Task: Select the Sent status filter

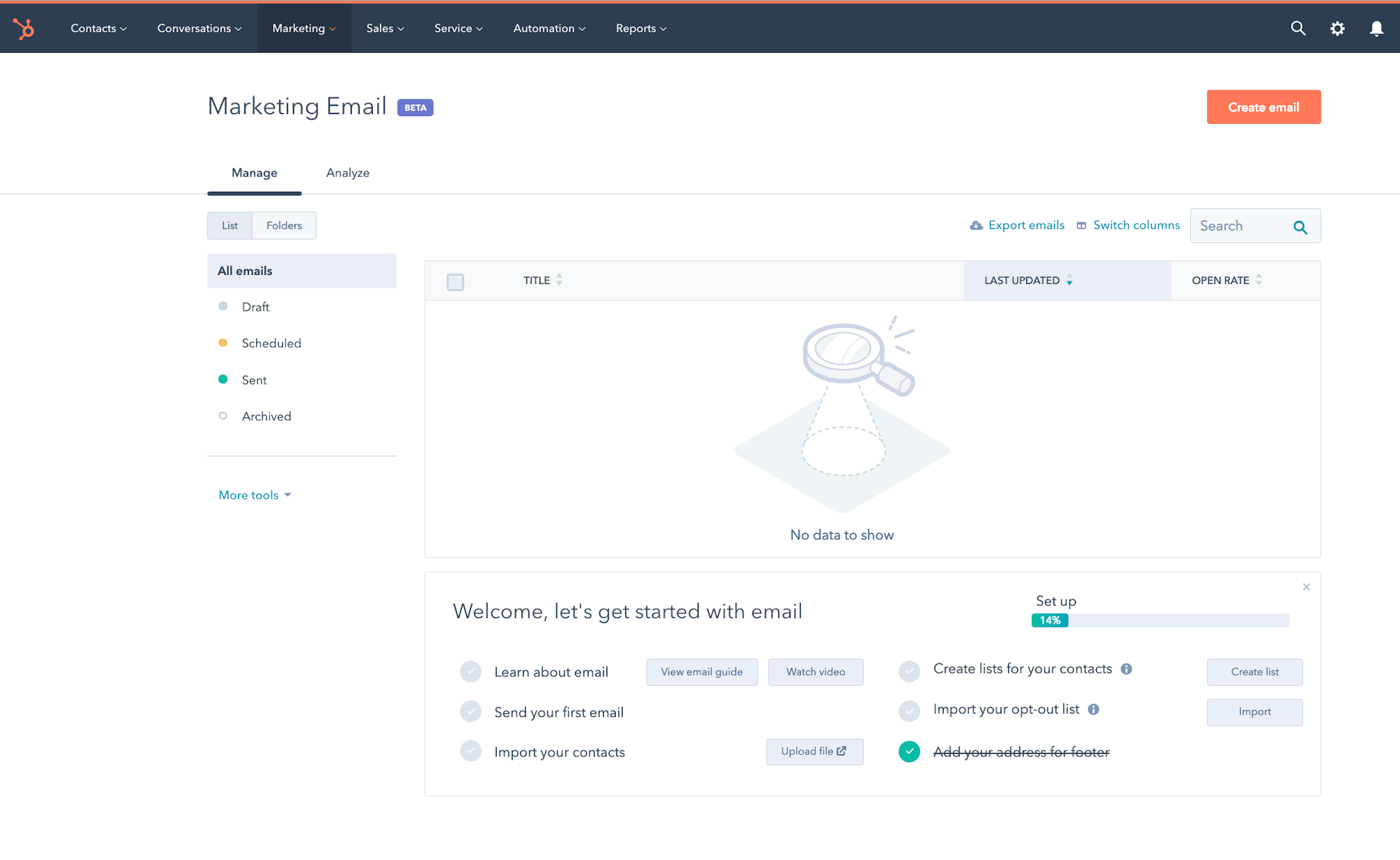Action: pyautogui.click(x=253, y=380)
